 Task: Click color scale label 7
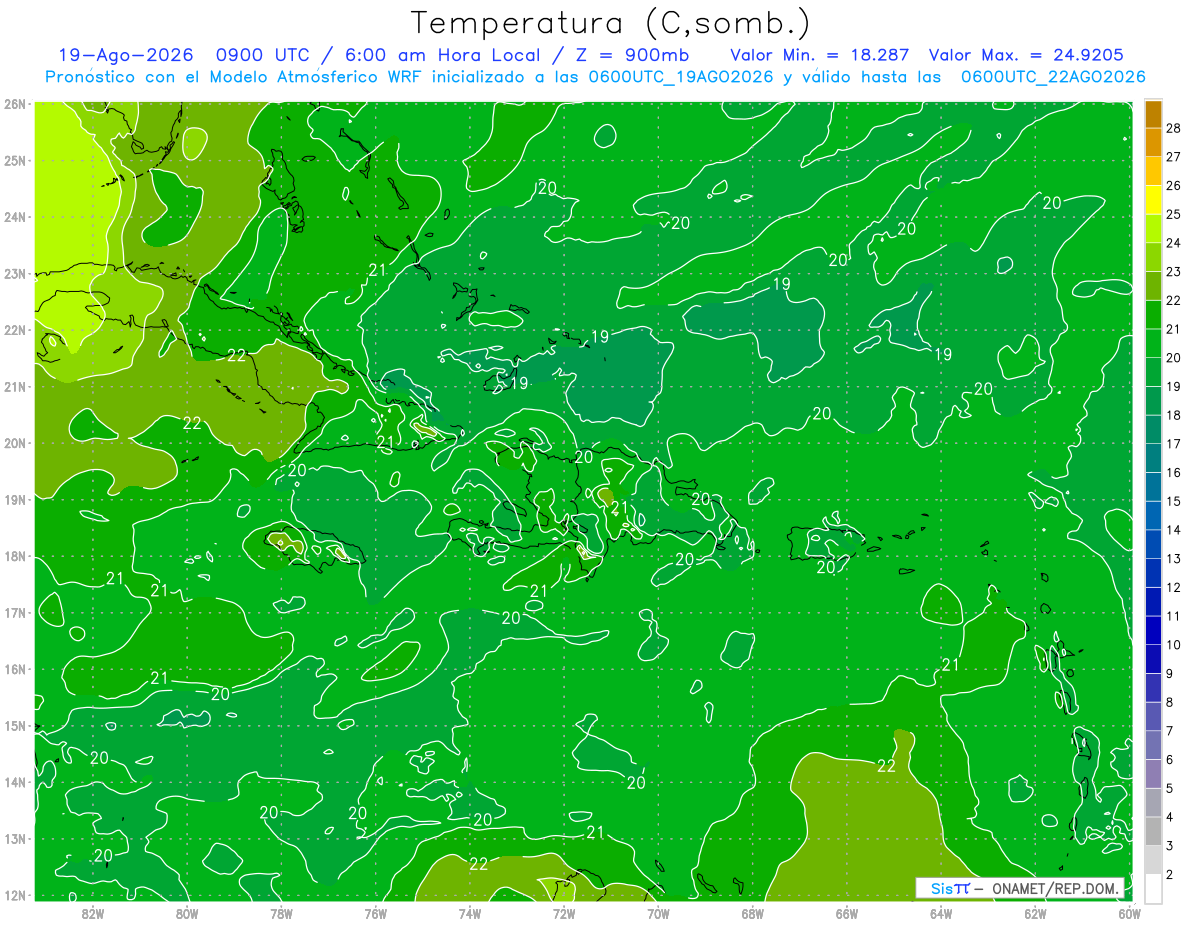click(x=1171, y=731)
